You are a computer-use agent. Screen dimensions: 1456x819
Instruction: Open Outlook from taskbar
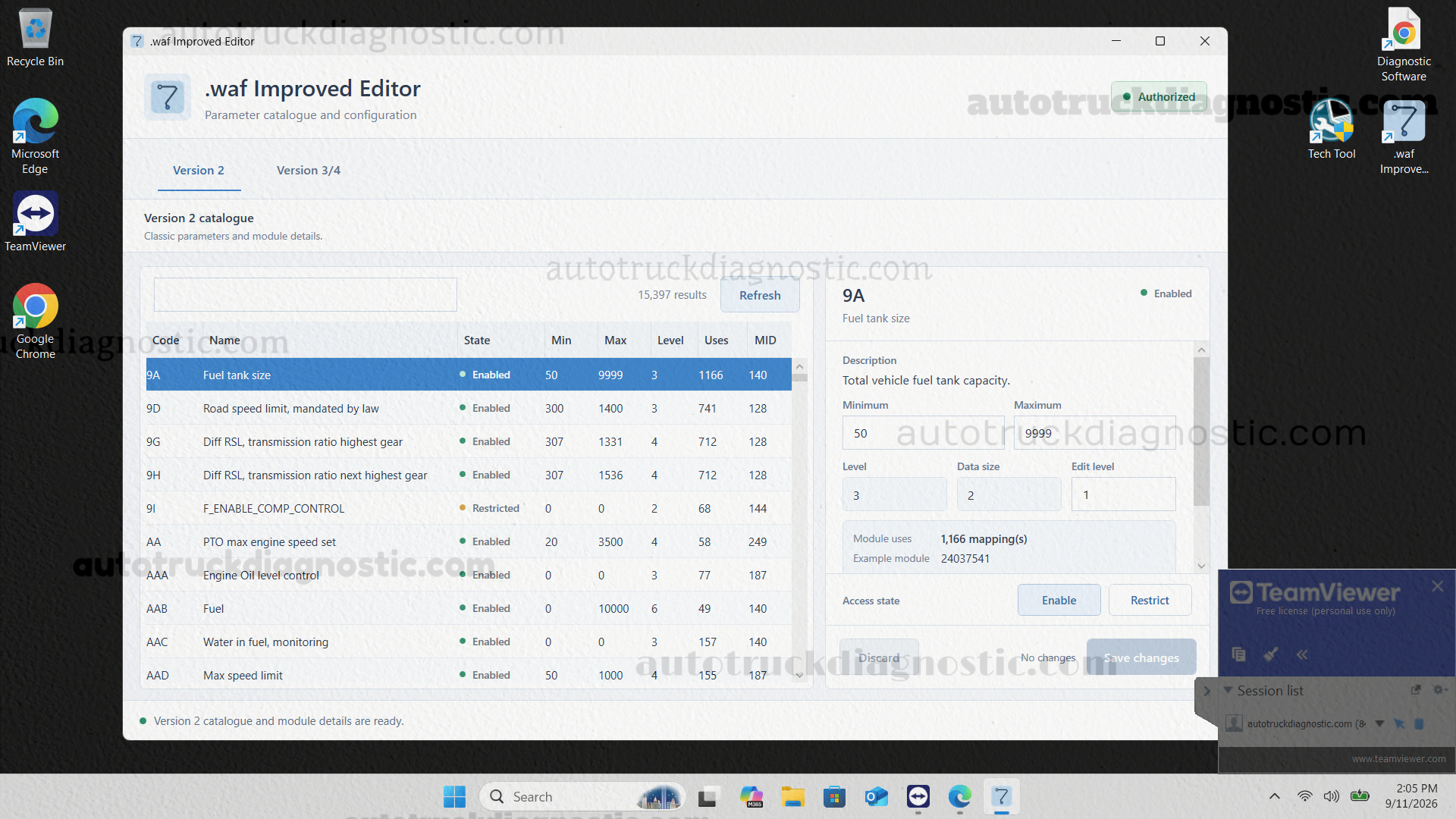[x=877, y=796]
